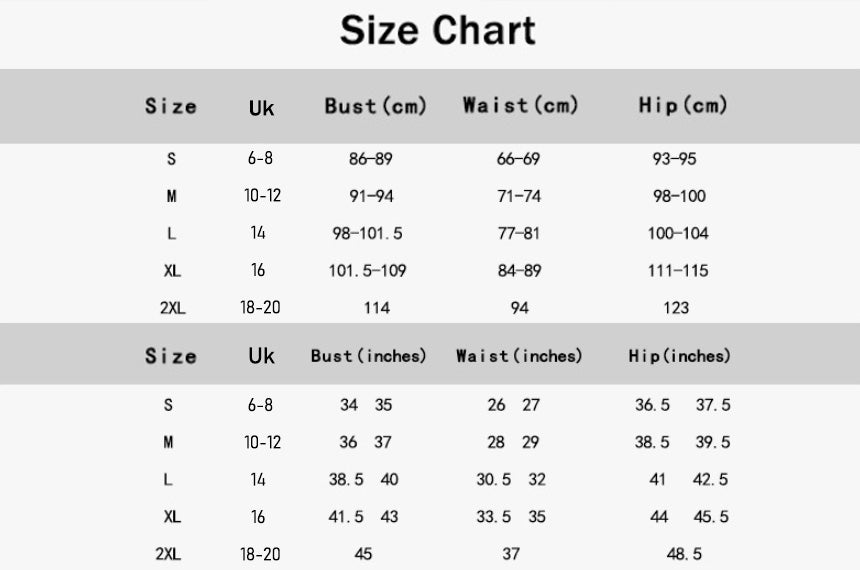Click the 98-101.5 bust value
The image size is (860, 570).
(367, 233)
